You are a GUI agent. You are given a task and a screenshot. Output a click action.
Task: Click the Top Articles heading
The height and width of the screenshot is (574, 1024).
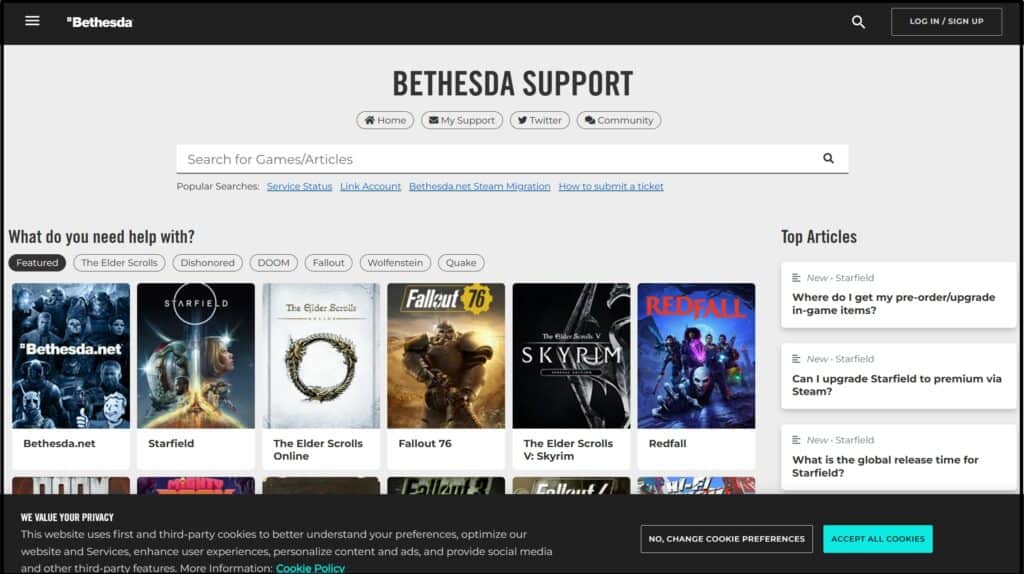pyautogui.click(x=819, y=236)
